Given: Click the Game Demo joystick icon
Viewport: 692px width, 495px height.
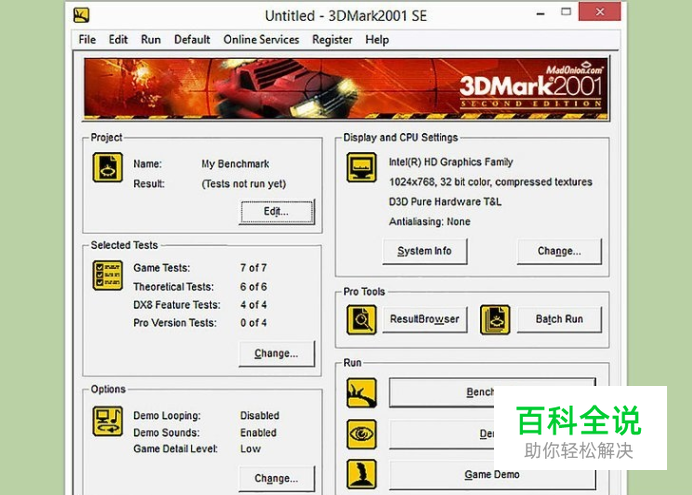Looking at the screenshot, I should tap(361, 474).
